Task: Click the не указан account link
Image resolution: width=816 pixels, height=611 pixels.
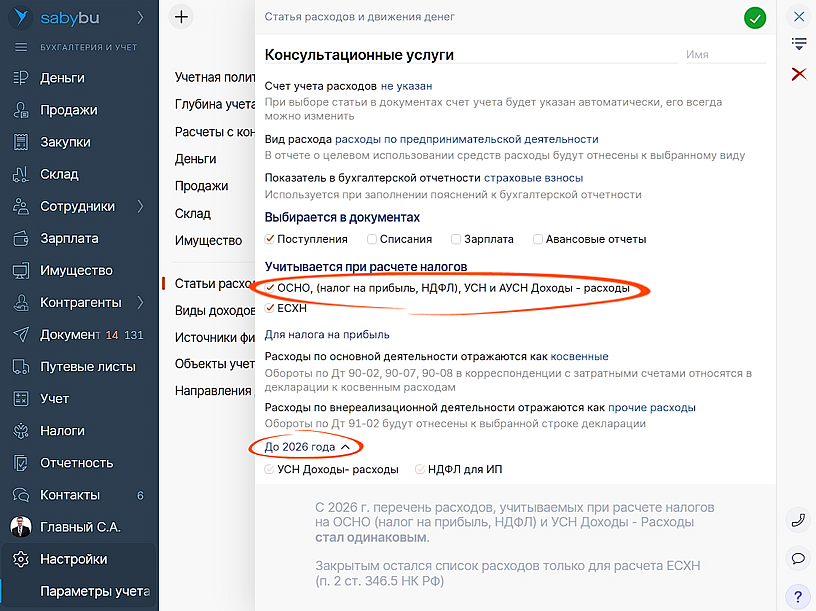Action: pos(406,86)
